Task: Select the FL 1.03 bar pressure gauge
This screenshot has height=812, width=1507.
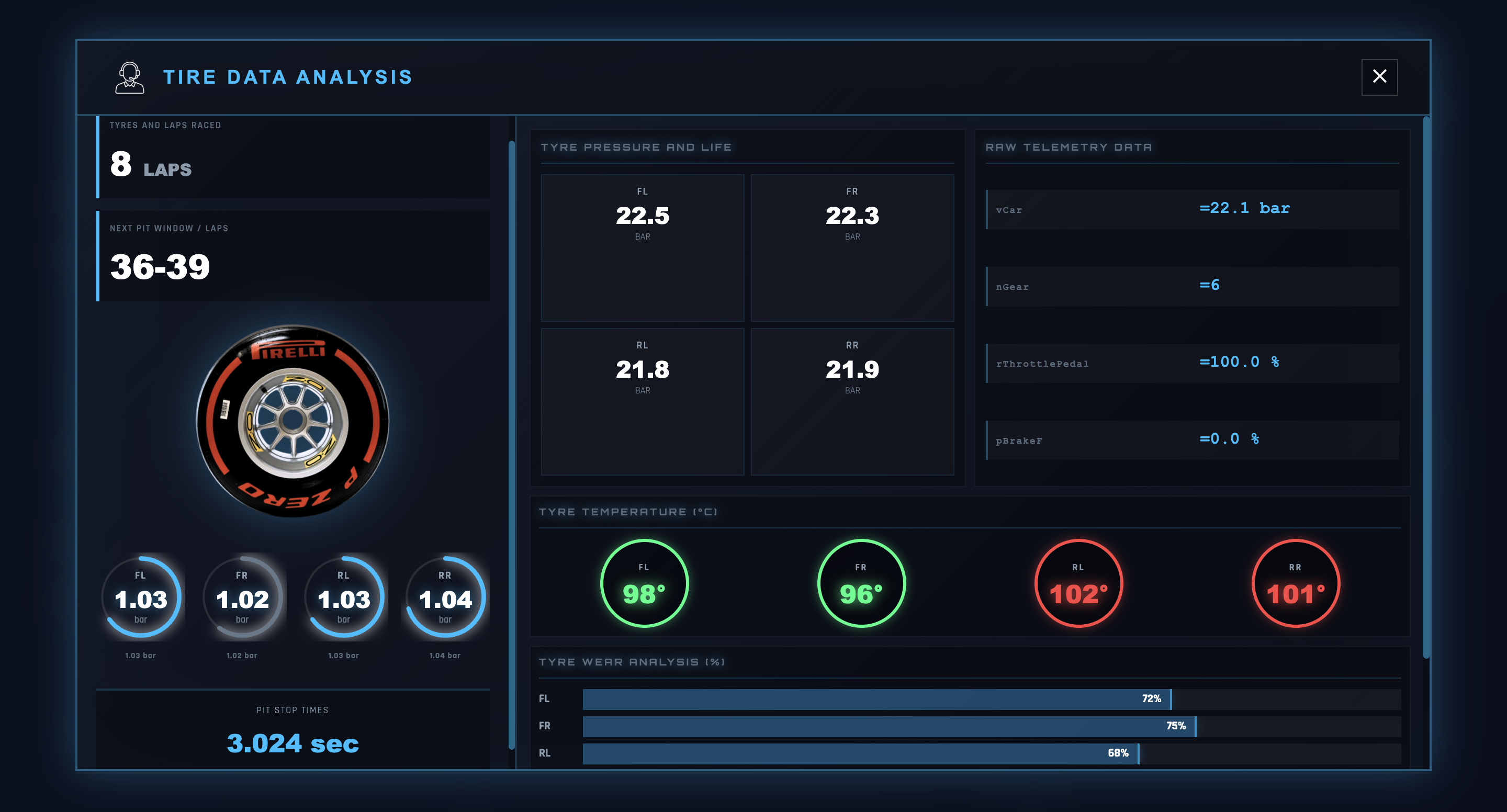Action: click(141, 597)
